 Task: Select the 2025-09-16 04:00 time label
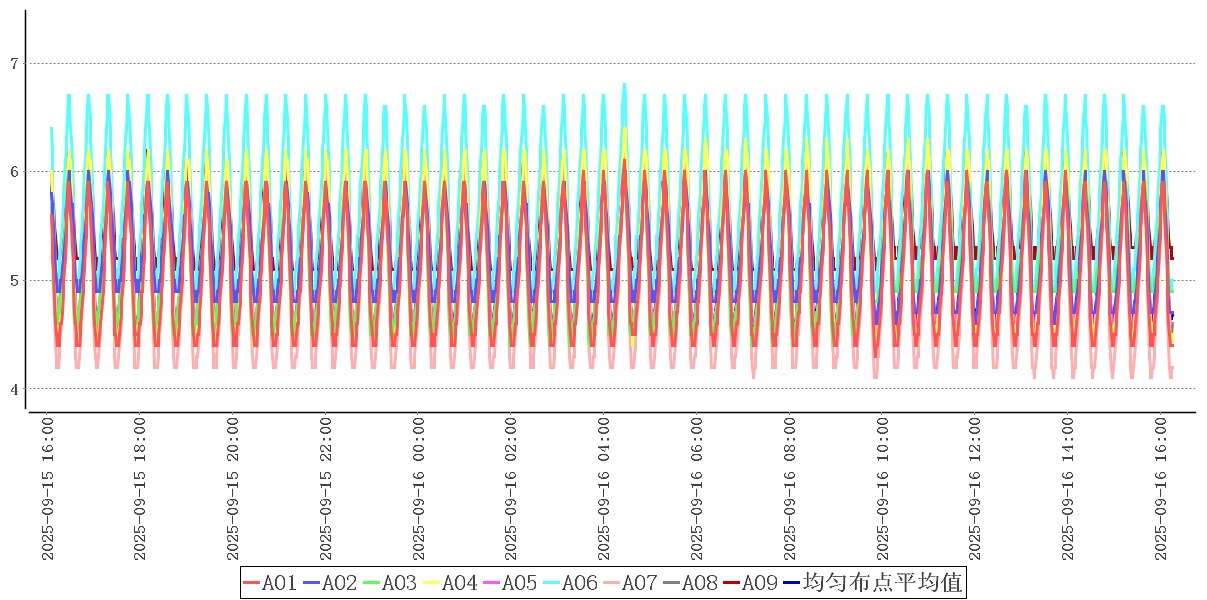click(604, 489)
